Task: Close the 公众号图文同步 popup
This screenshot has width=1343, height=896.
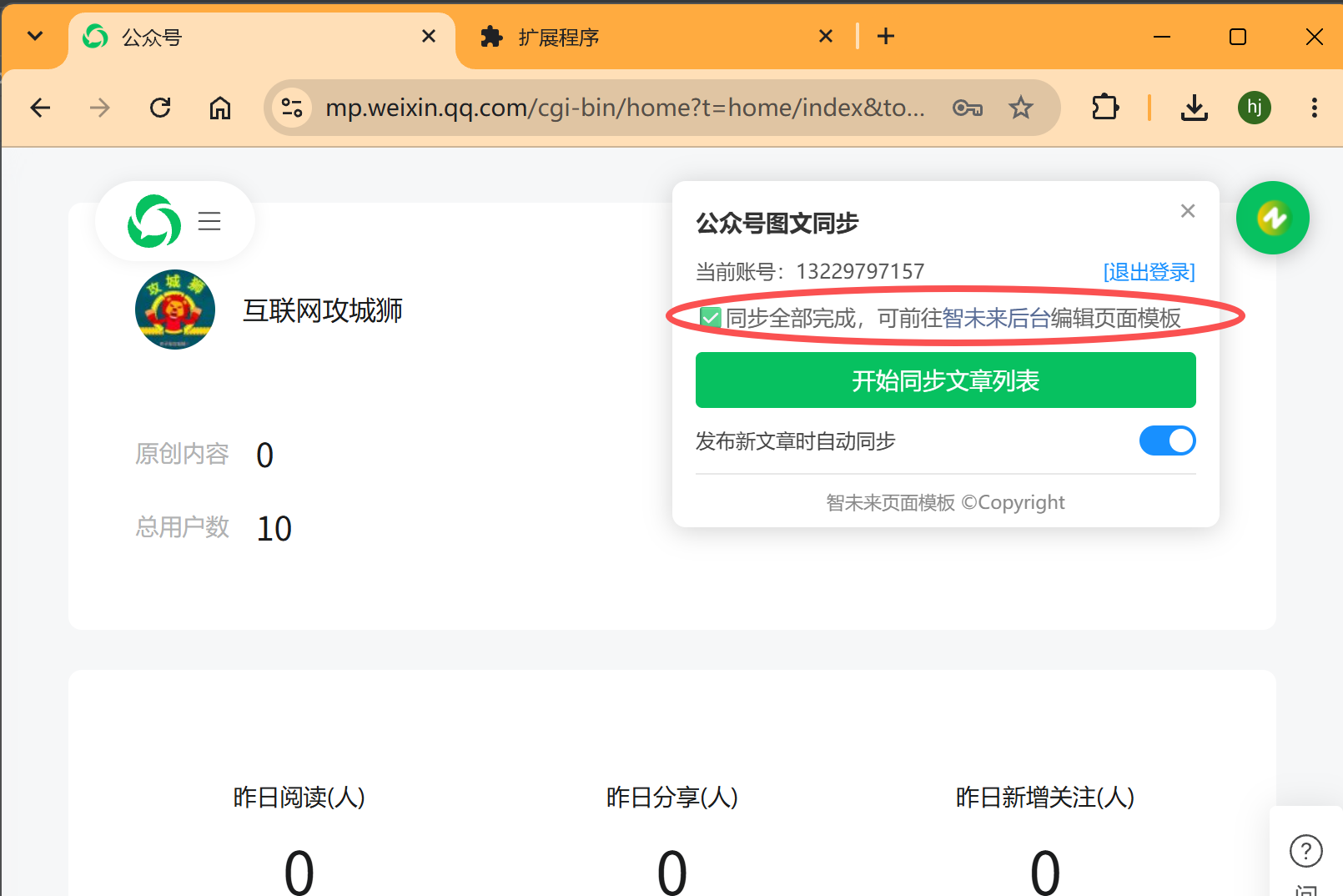Action: (1188, 211)
